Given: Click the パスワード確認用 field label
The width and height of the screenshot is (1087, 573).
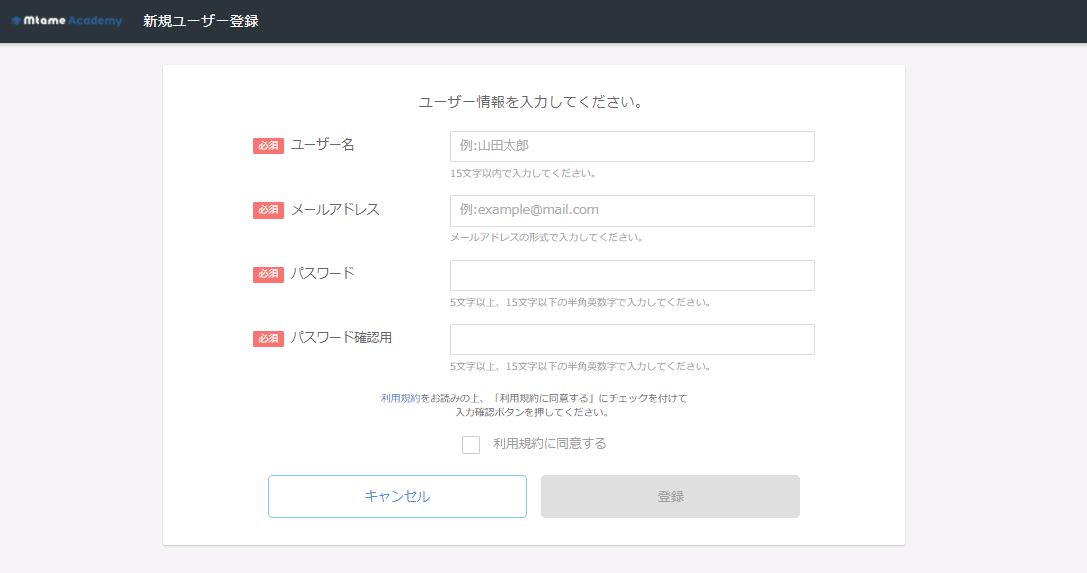Looking at the screenshot, I should click(x=341, y=337).
